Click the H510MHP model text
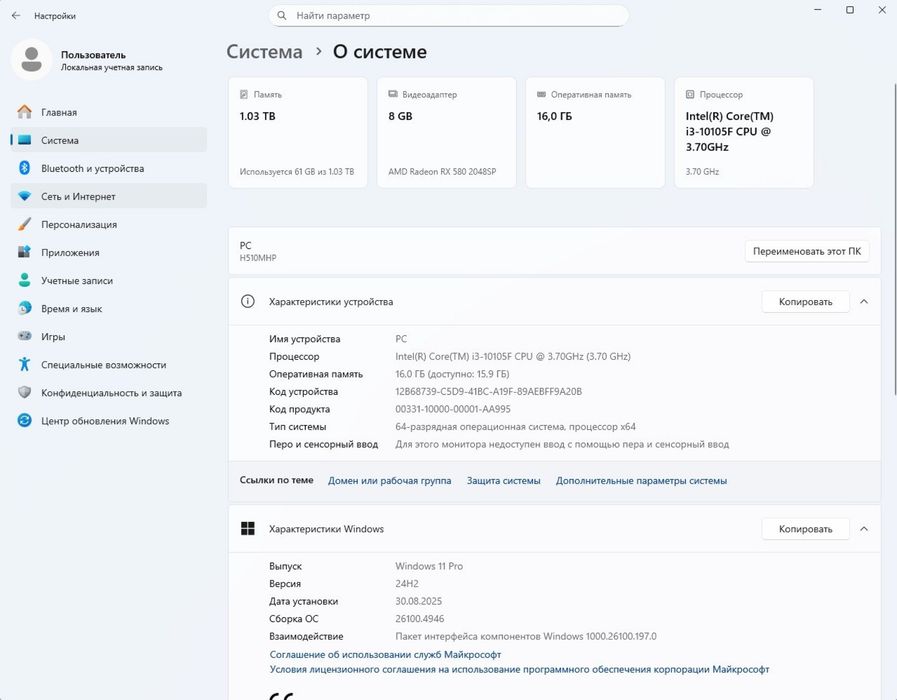The width and height of the screenshot is (897, 700). pos(258,258)
